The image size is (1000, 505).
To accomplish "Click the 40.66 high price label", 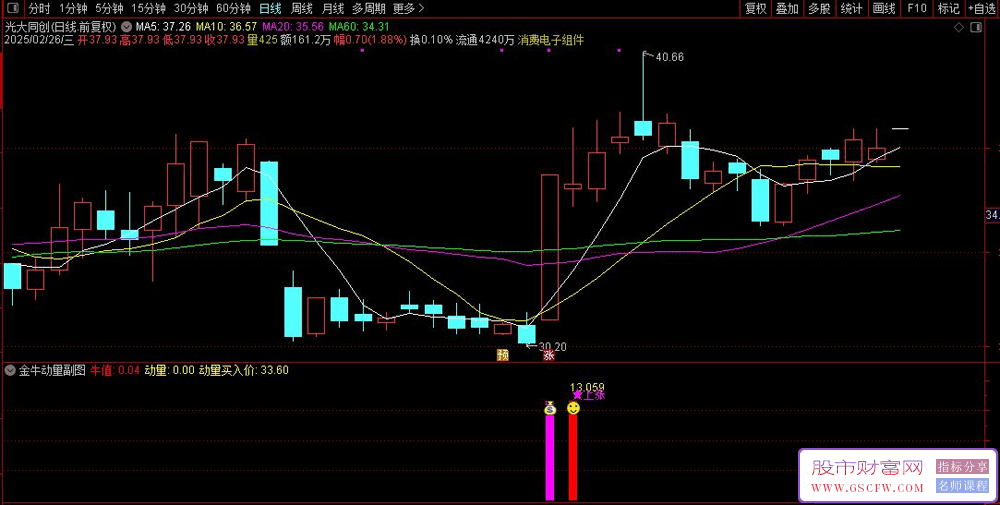I will 669,57.
